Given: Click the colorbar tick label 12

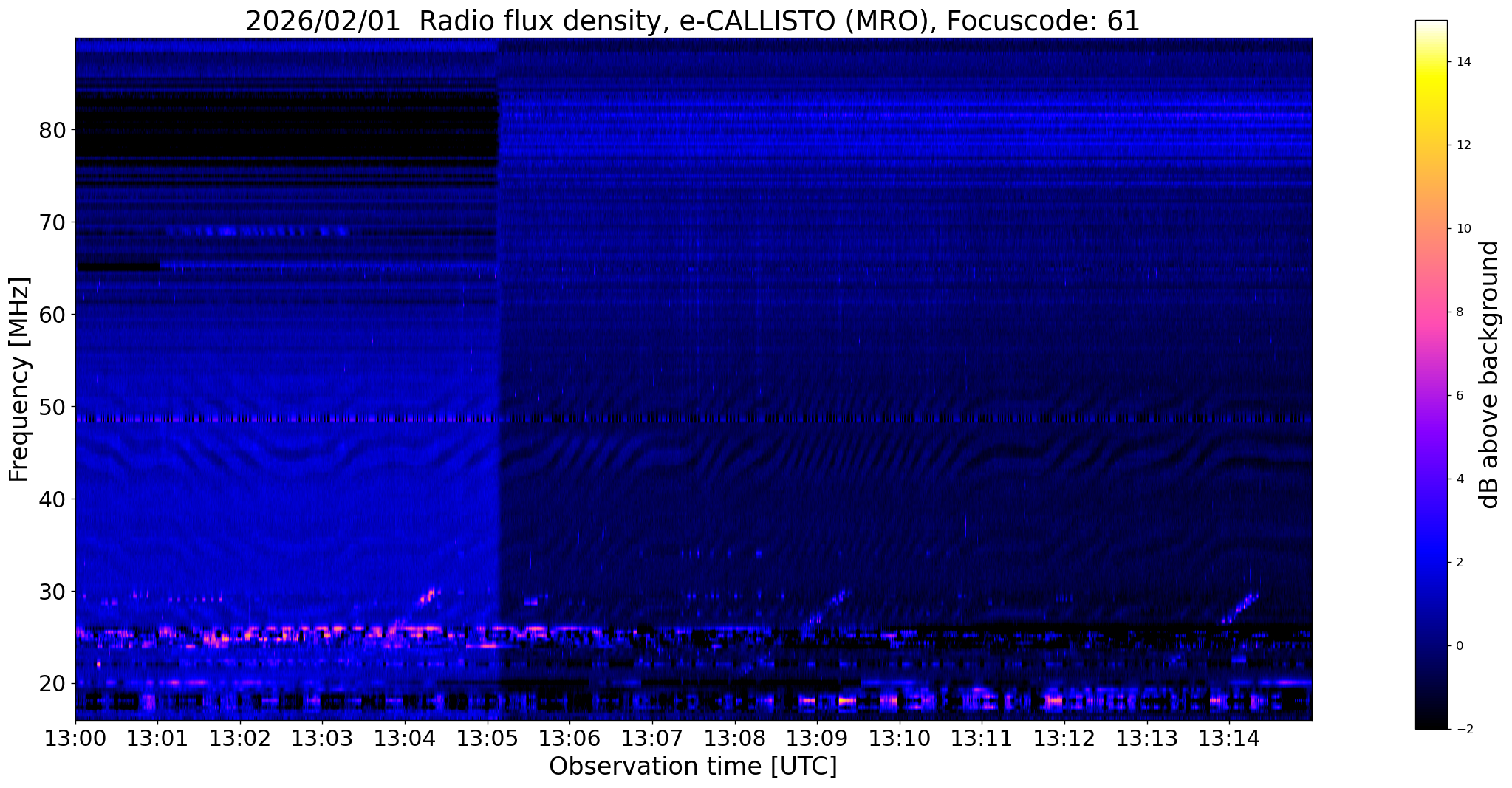Looking at the screenshot, I should click(x=1463, y=145).
